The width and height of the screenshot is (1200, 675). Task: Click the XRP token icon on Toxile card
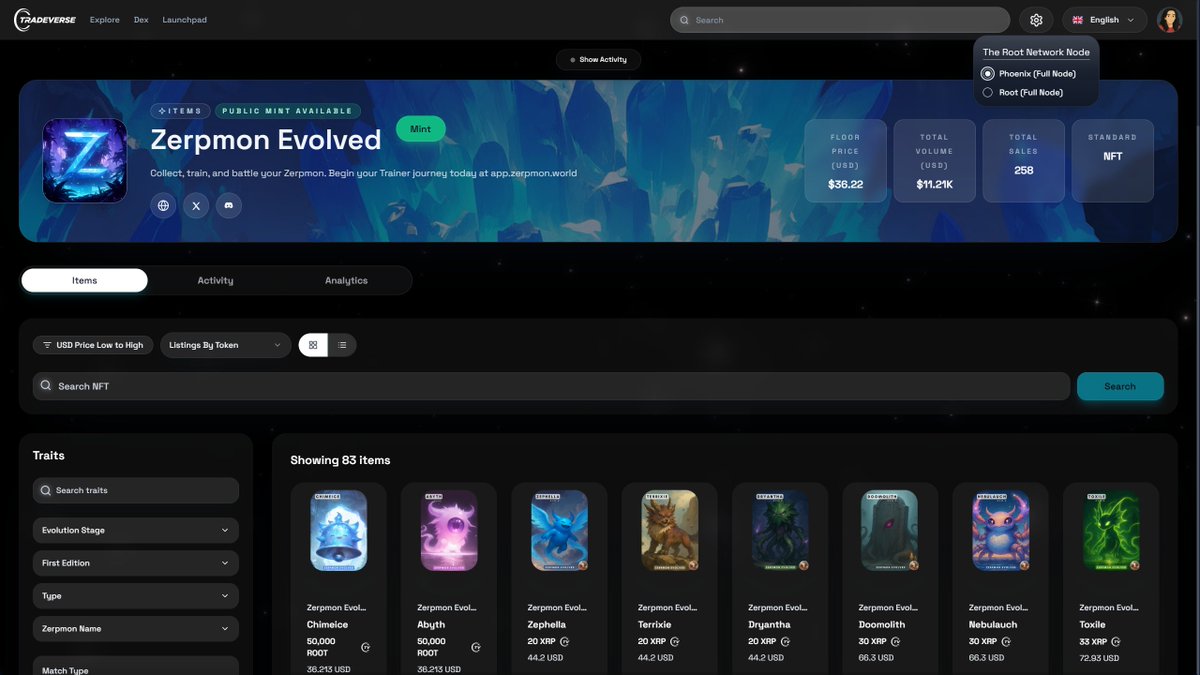click(1116, 642)
